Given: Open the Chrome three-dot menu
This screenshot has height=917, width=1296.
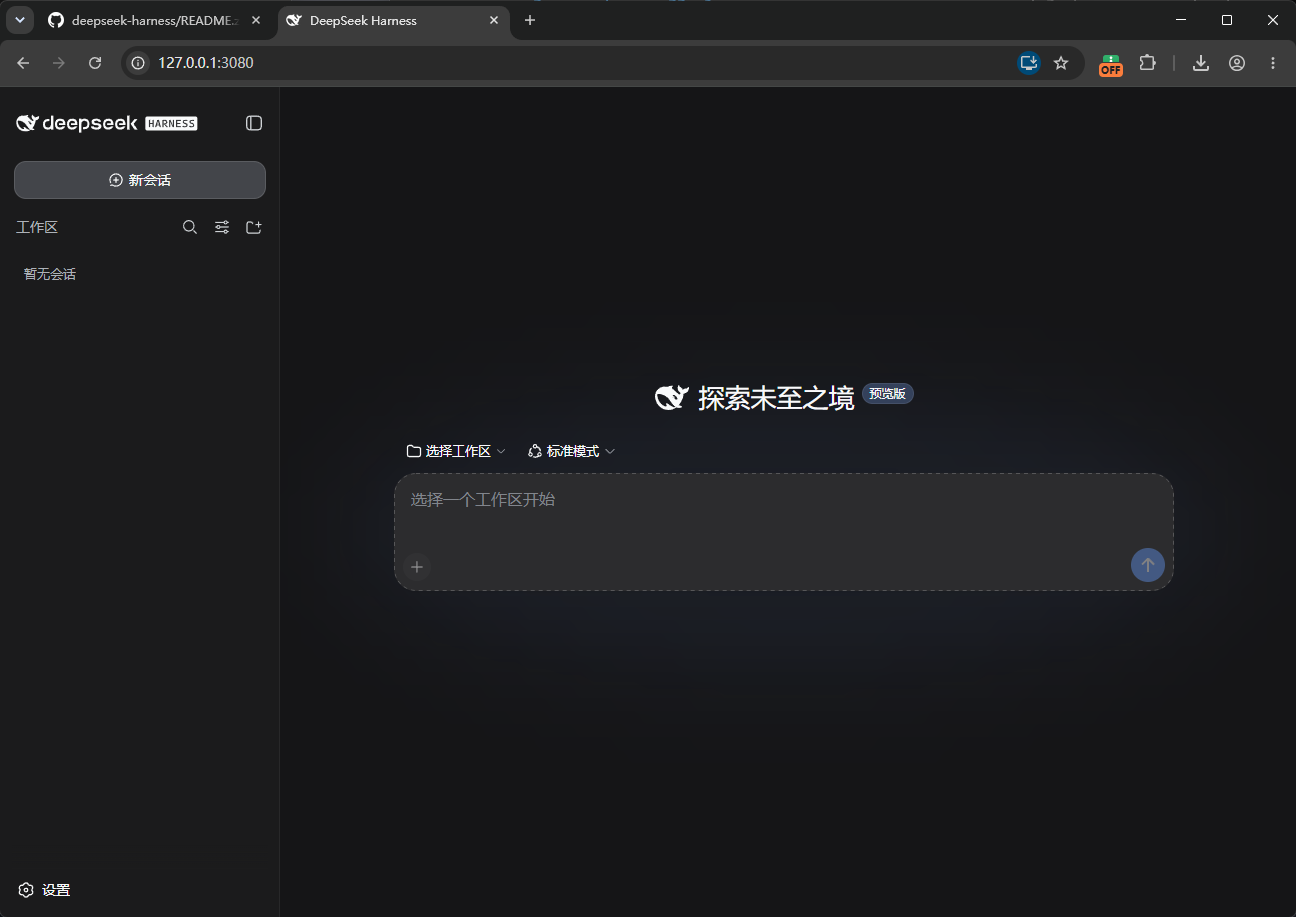Looking at the screenshot, I should pos(1273,63).
